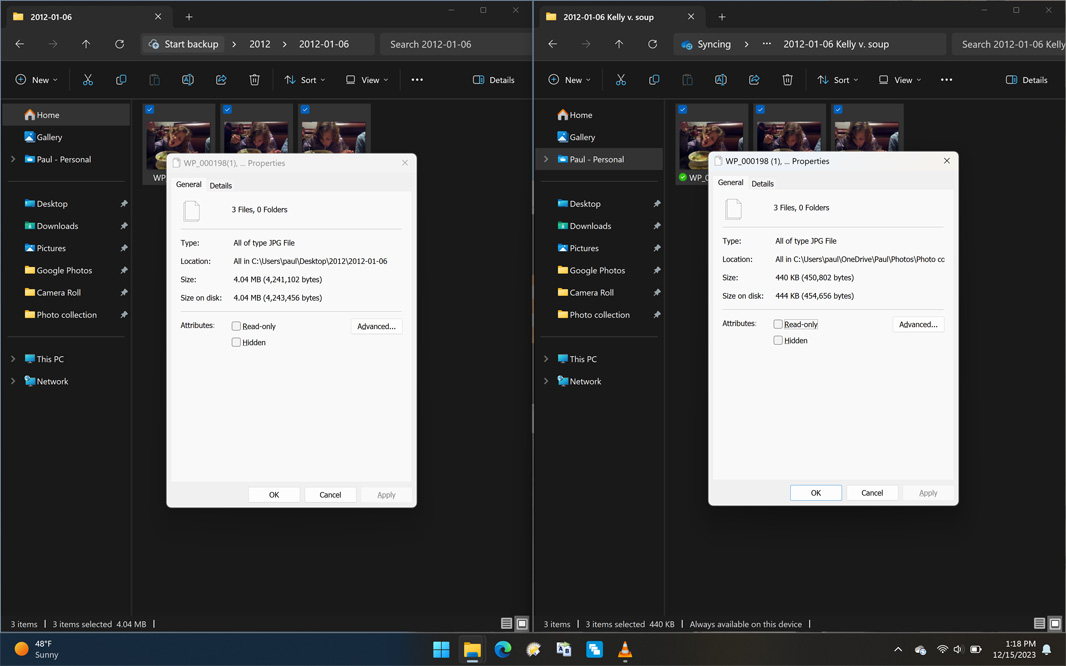Click the Copy icon in right window toolbar
This screenshot has height=666, width=1066.
coord(654,80)
